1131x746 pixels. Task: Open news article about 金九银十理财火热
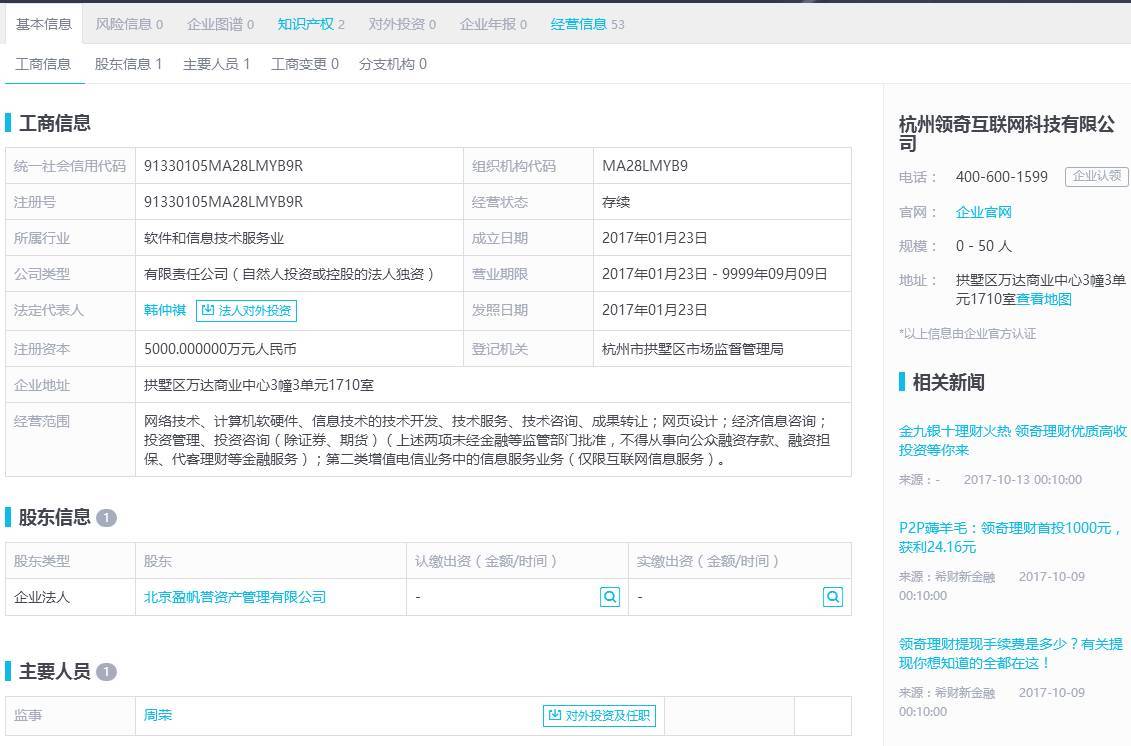1012,440
